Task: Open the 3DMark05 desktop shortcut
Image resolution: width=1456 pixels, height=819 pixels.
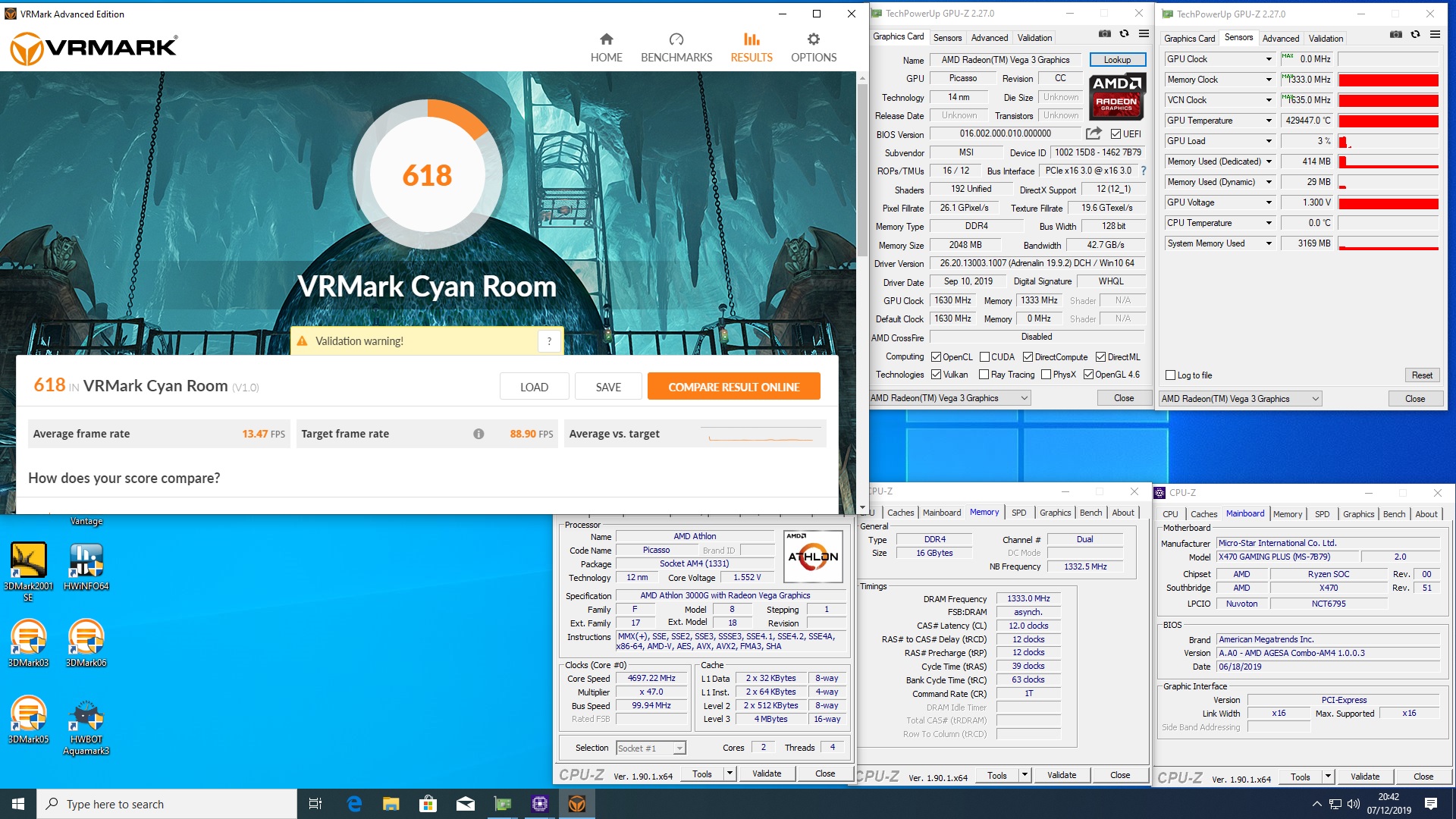Action: (x=28, y=720)
